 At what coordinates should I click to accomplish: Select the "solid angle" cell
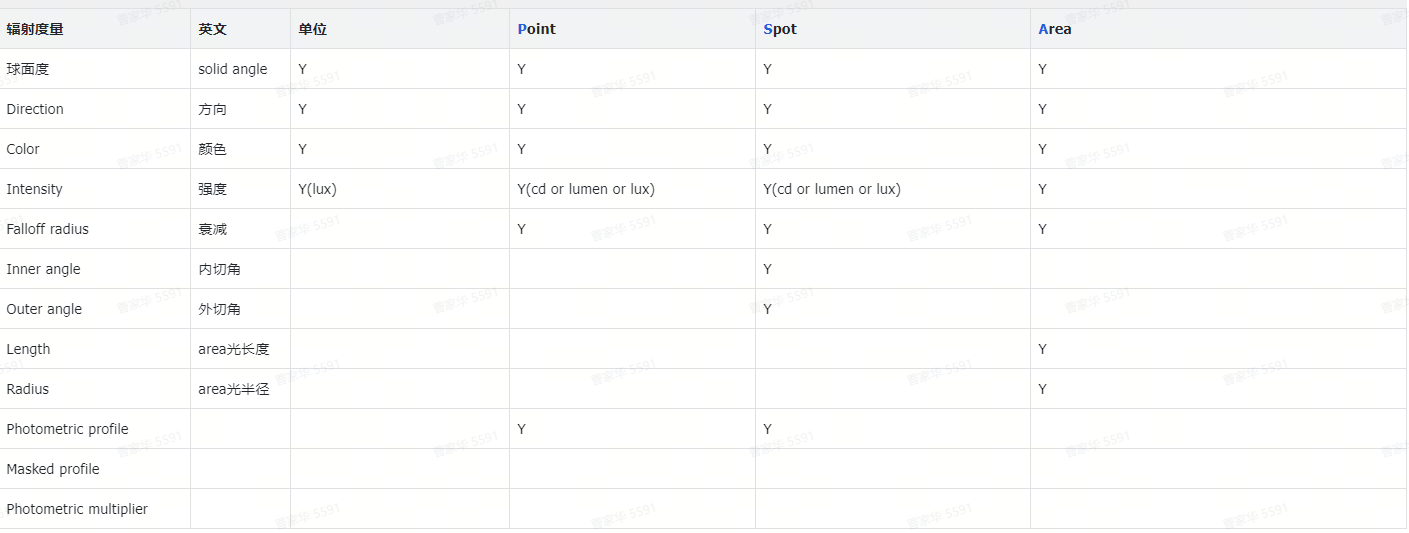pos(233,69)
